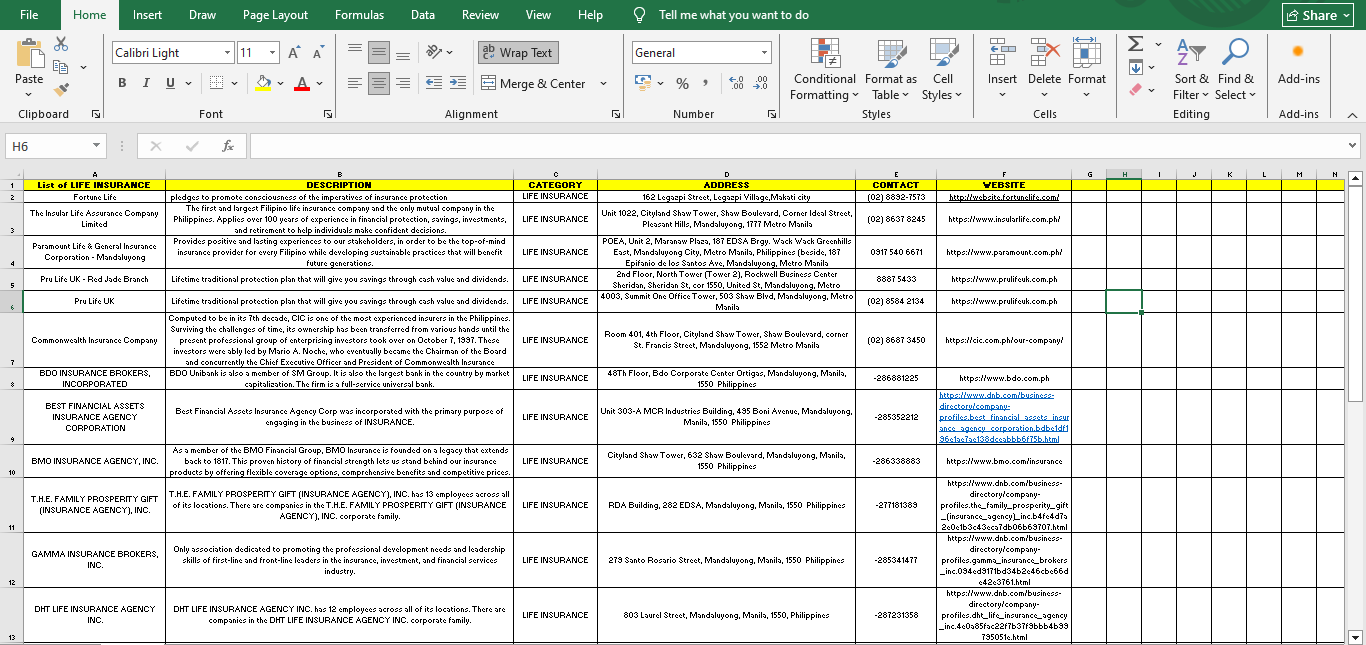The width and height of the screenshot is (1366, 645).
Task: Click Decrease Decimal icon
Action: [761, 83]
